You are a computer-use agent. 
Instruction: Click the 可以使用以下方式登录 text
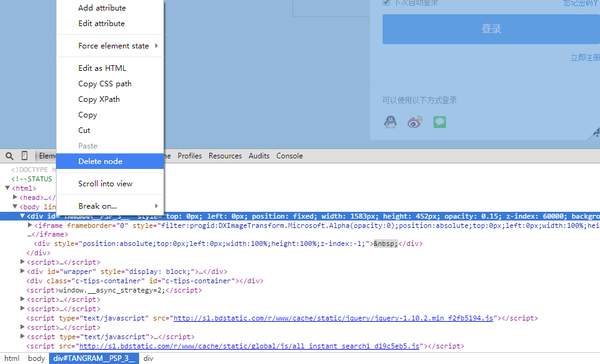point(419,100)
